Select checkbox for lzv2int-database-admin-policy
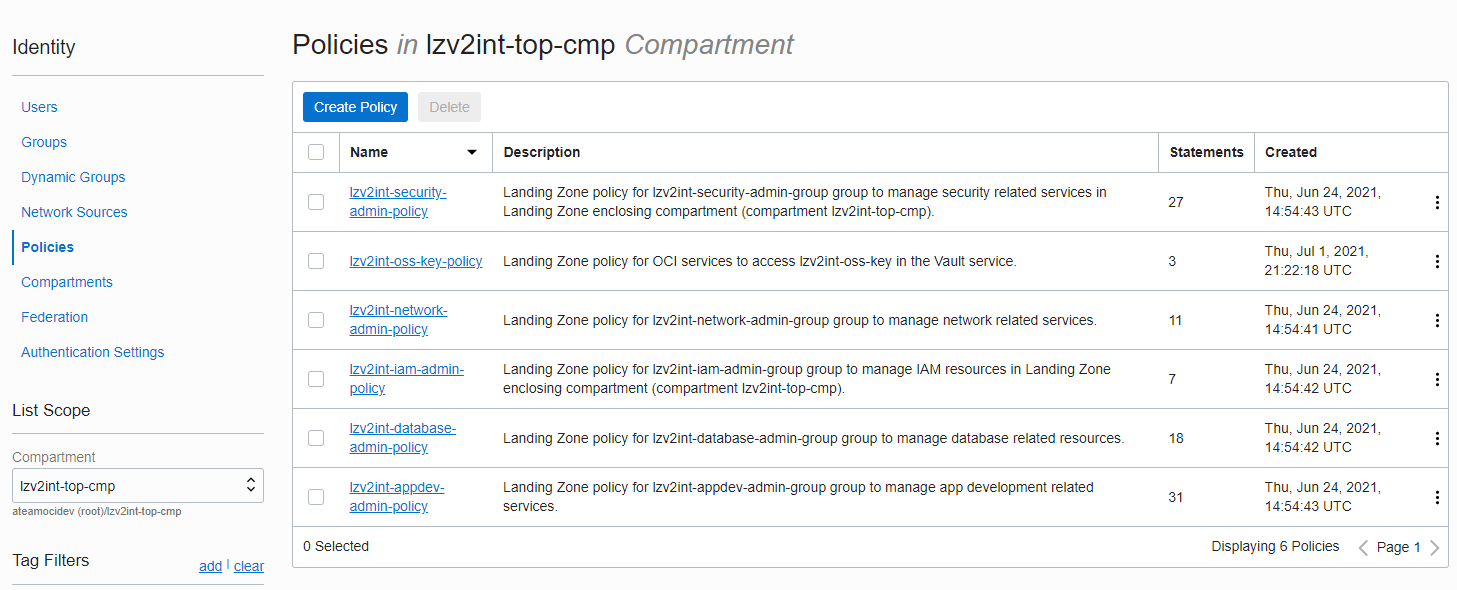 point(316,438)
